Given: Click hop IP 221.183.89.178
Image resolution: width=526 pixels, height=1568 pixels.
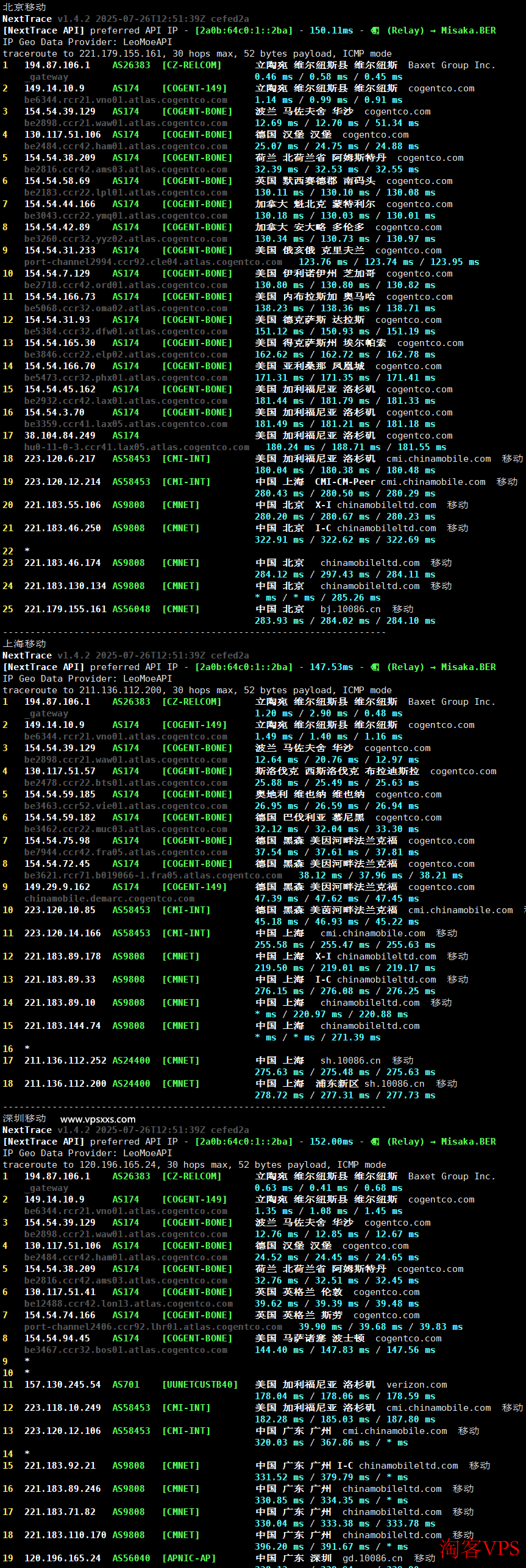Looking at the screenshot, I should [x=62, y=956].
